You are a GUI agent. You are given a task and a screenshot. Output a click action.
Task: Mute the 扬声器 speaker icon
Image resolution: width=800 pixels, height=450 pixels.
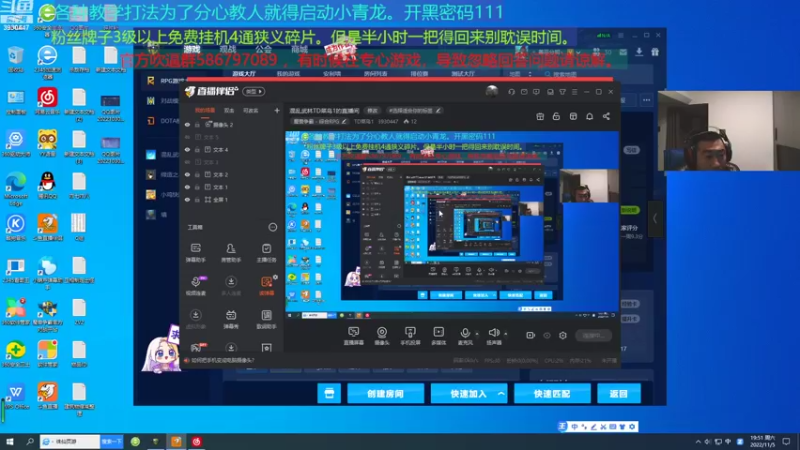493,333
